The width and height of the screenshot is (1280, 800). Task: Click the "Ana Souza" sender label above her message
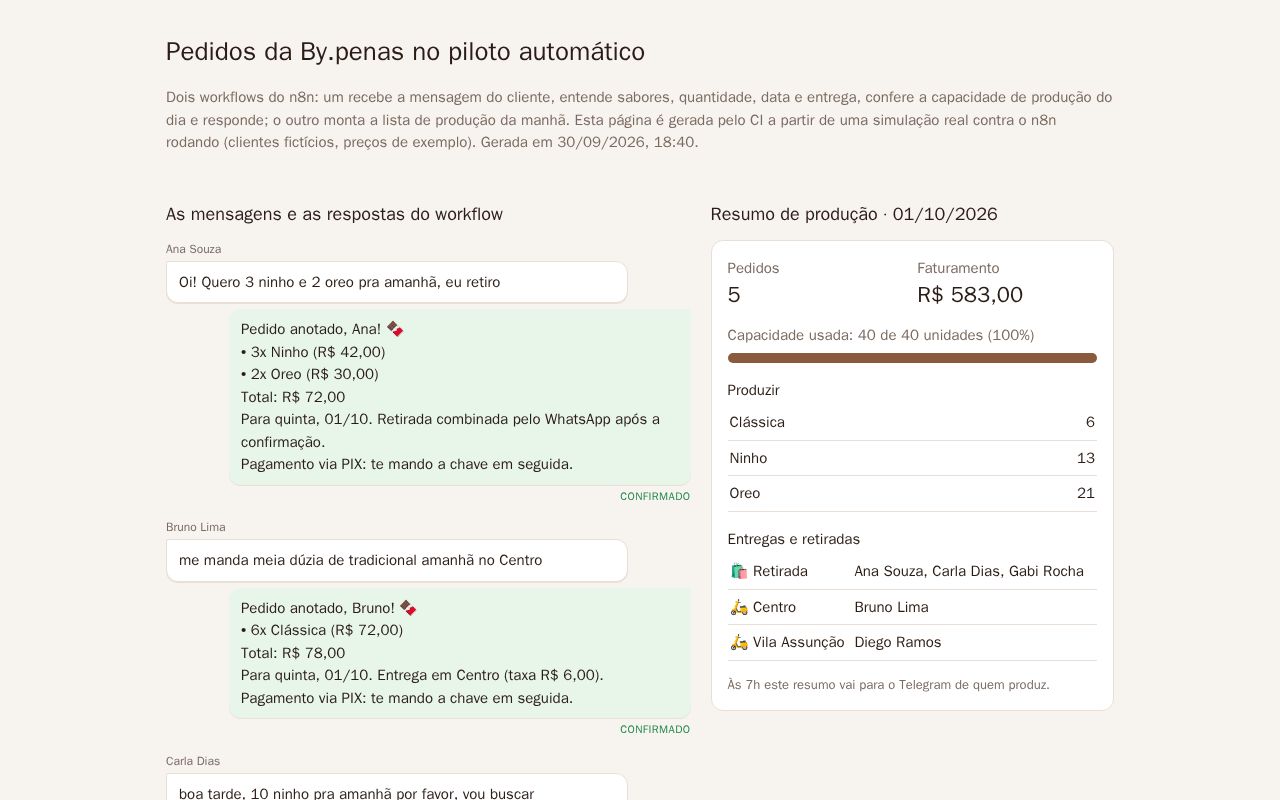(194, 249)
